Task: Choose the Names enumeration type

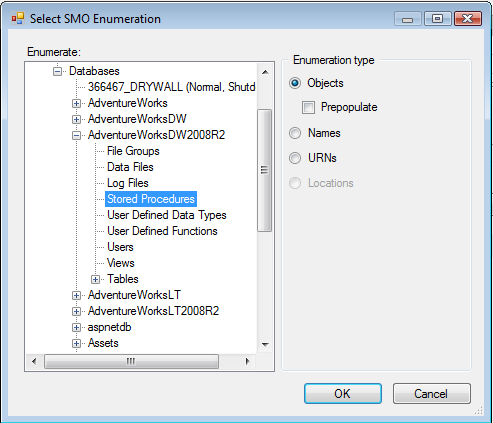Action: point(295,133)
